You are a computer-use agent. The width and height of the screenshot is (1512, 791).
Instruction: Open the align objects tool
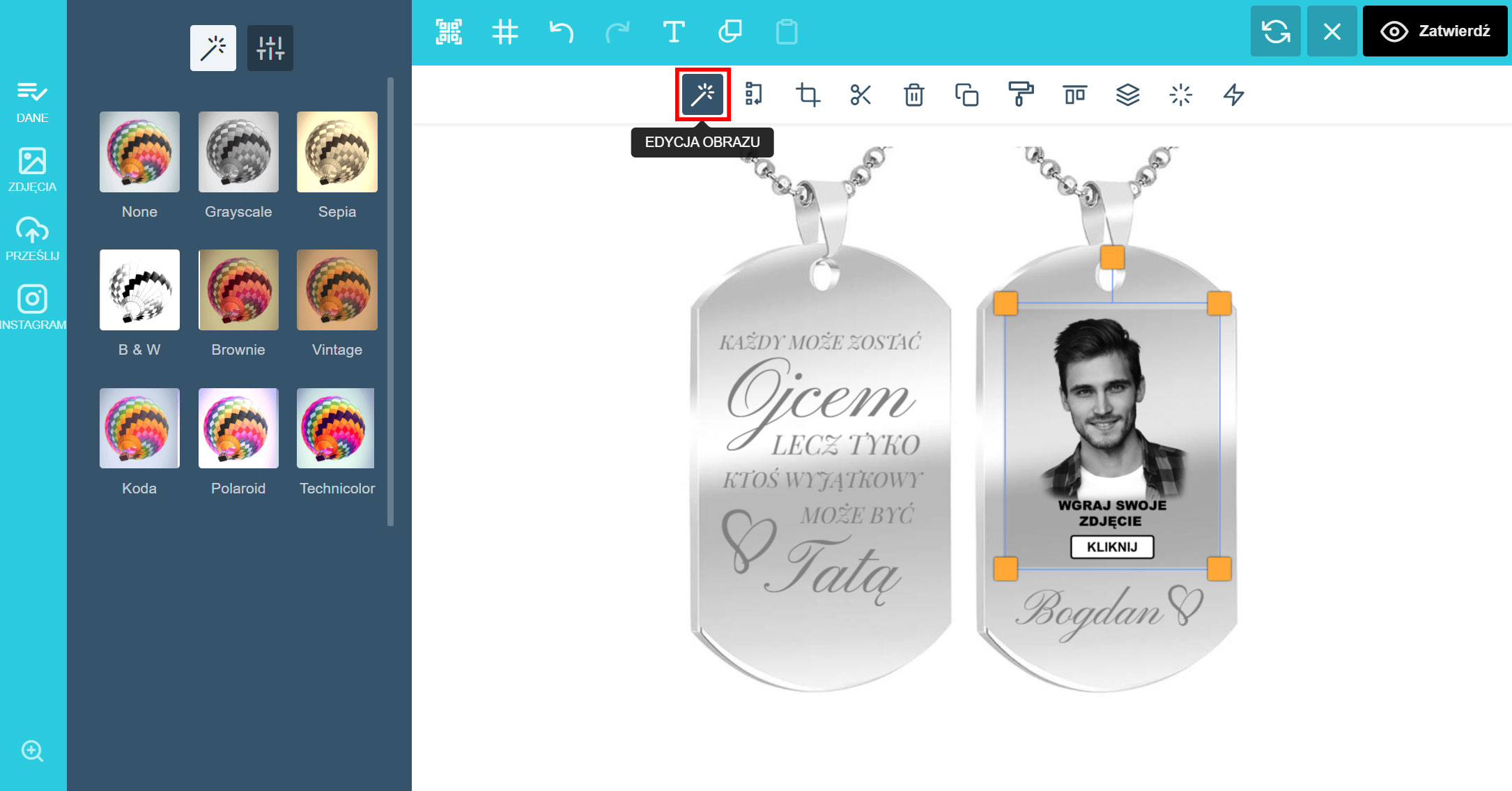click(x=1074, y=94)
